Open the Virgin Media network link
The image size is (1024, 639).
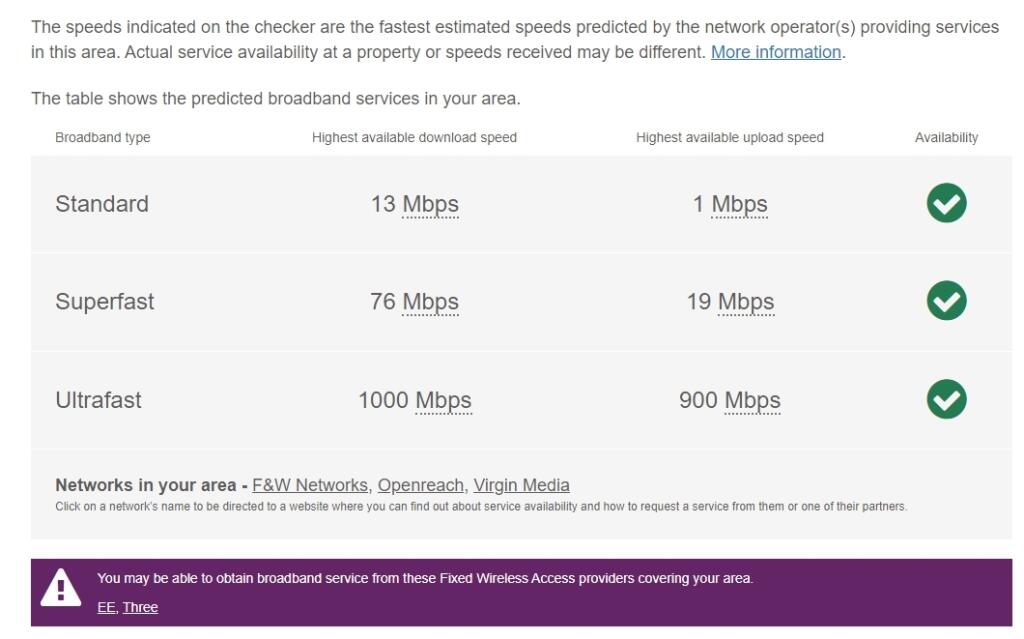pyautogui.click(x=520, y=485)
